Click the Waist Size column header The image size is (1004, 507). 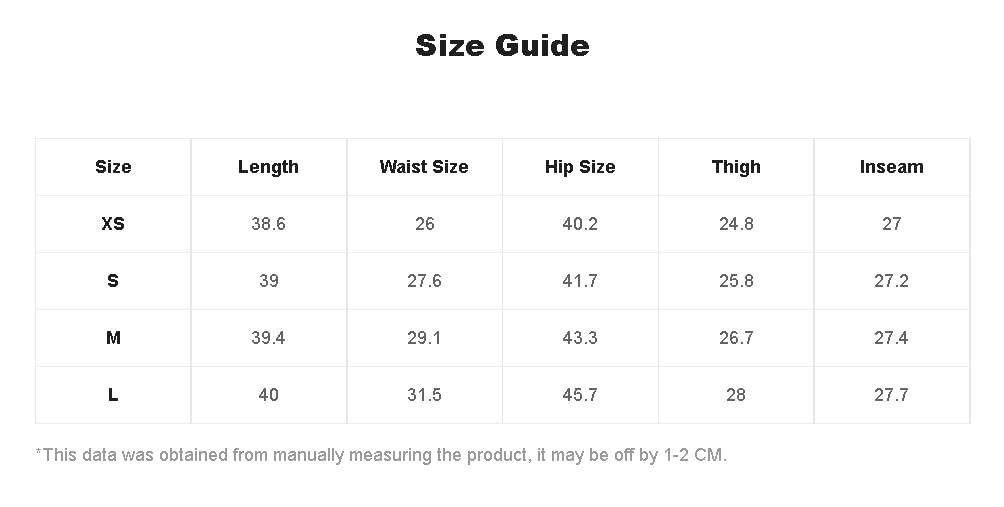click(x=424, y=167)
